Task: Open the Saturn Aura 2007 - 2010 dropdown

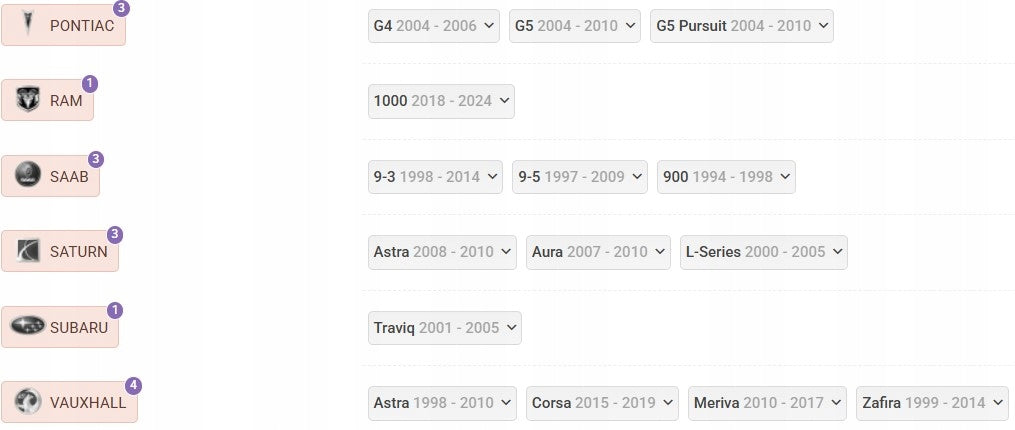Action: [x=598, y=252]
